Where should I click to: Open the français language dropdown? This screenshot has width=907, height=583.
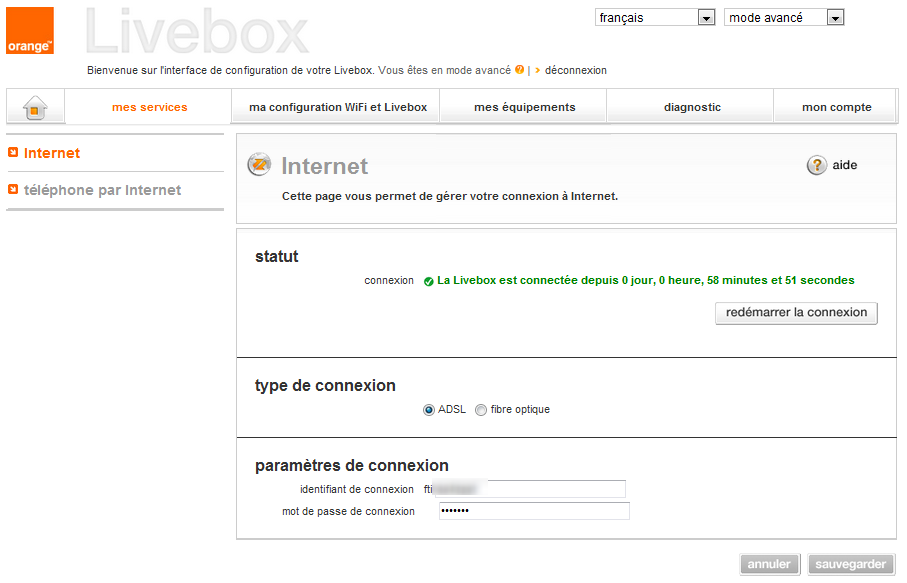(655, 17)
